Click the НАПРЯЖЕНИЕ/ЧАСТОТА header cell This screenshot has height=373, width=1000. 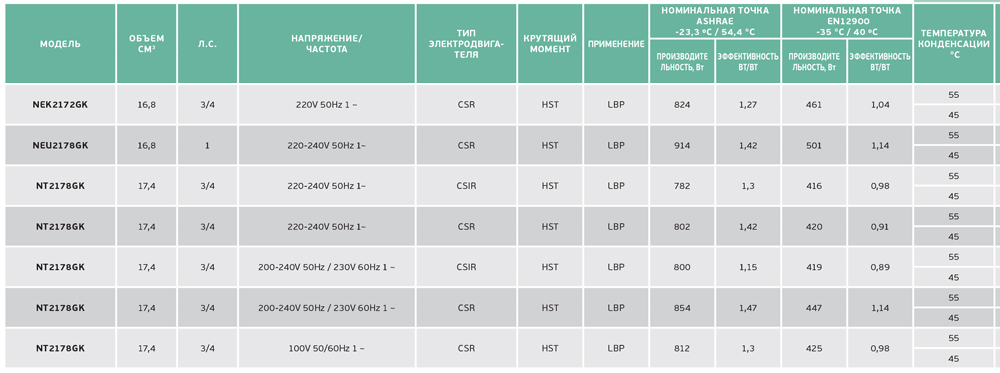click(x=327, y=44)
